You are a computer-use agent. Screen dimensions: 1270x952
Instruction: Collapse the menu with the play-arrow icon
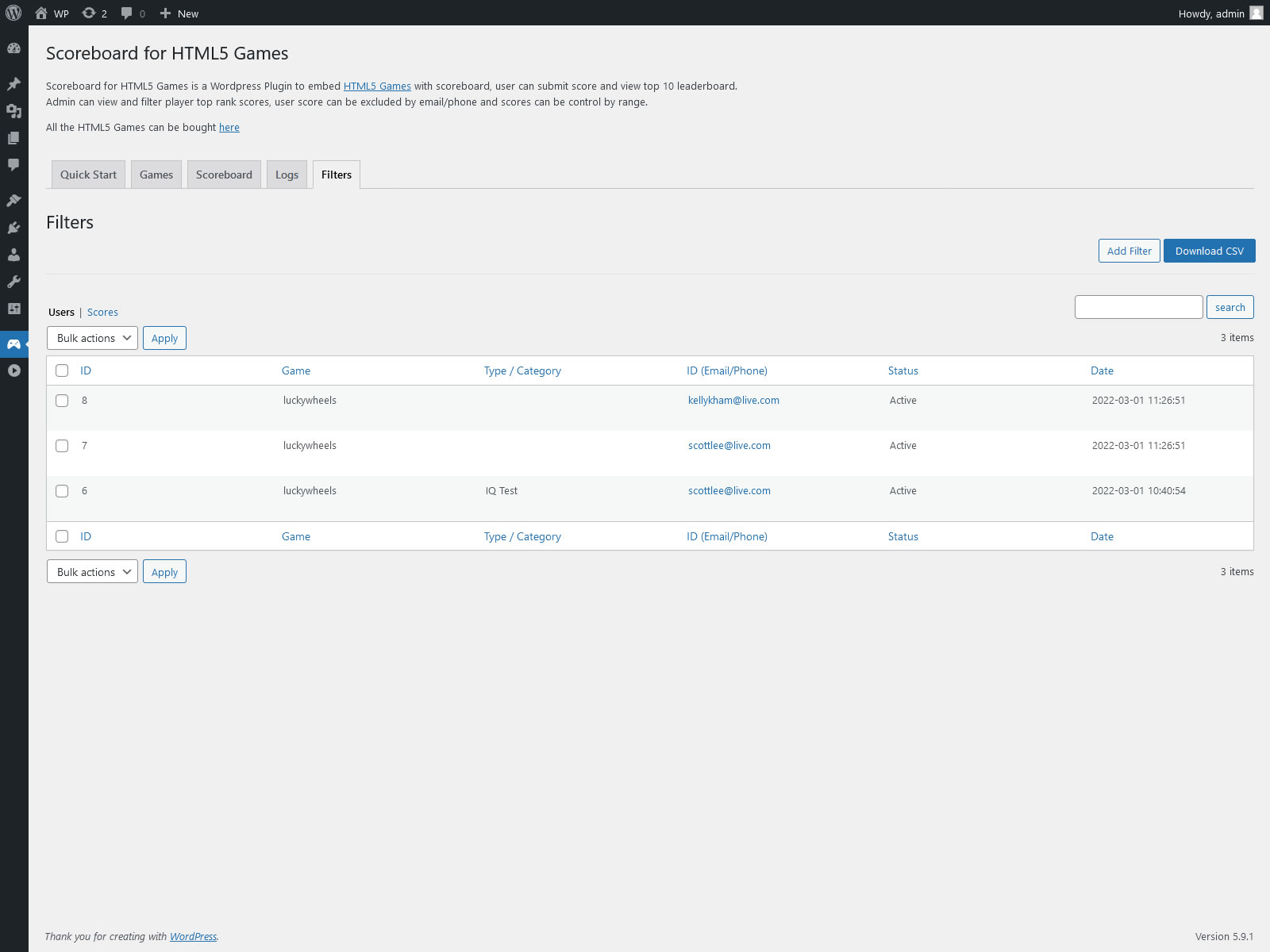click(13, 370)
